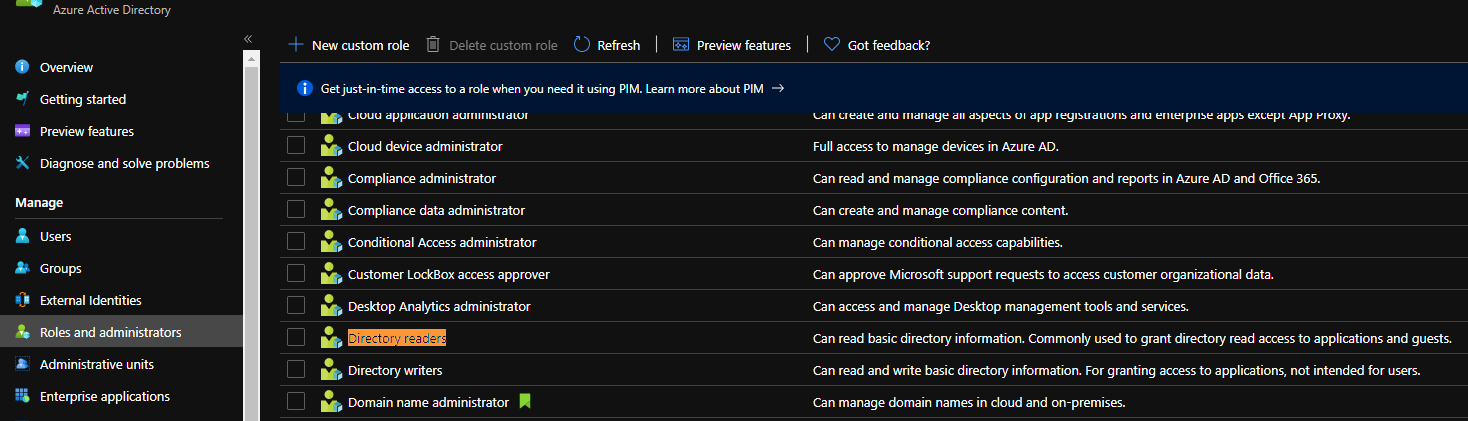
Task: Open the Cloud device administrator role
Action: tap(425, 146)
